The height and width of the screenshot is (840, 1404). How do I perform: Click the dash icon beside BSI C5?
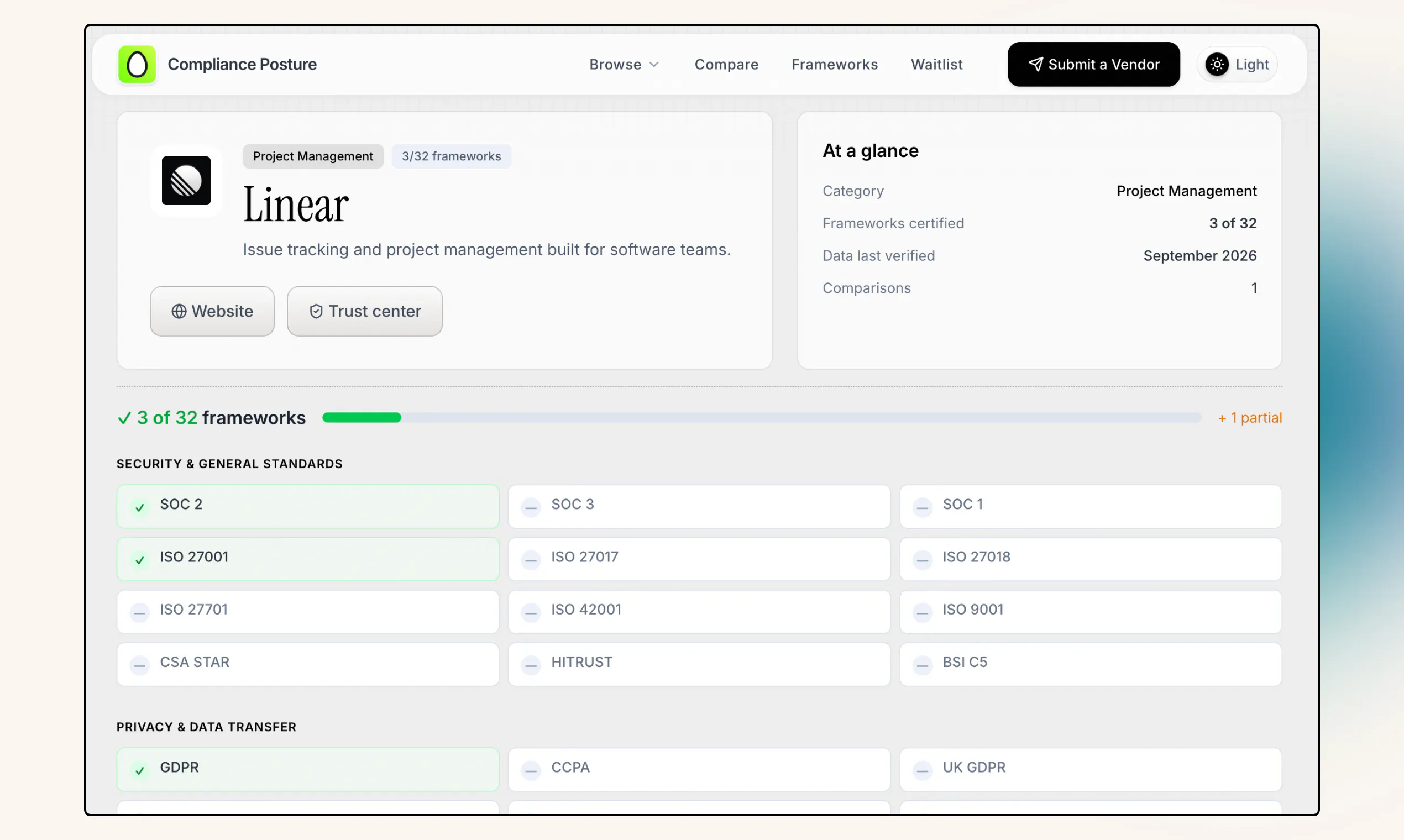pos(922,665)
